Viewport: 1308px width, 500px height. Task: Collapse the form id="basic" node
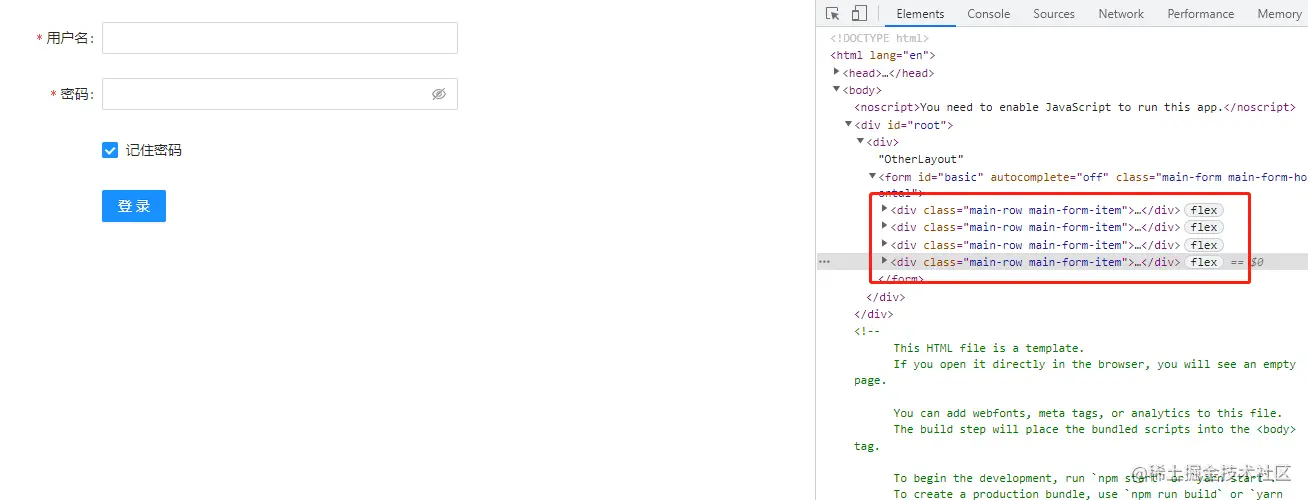coord(872,176)
